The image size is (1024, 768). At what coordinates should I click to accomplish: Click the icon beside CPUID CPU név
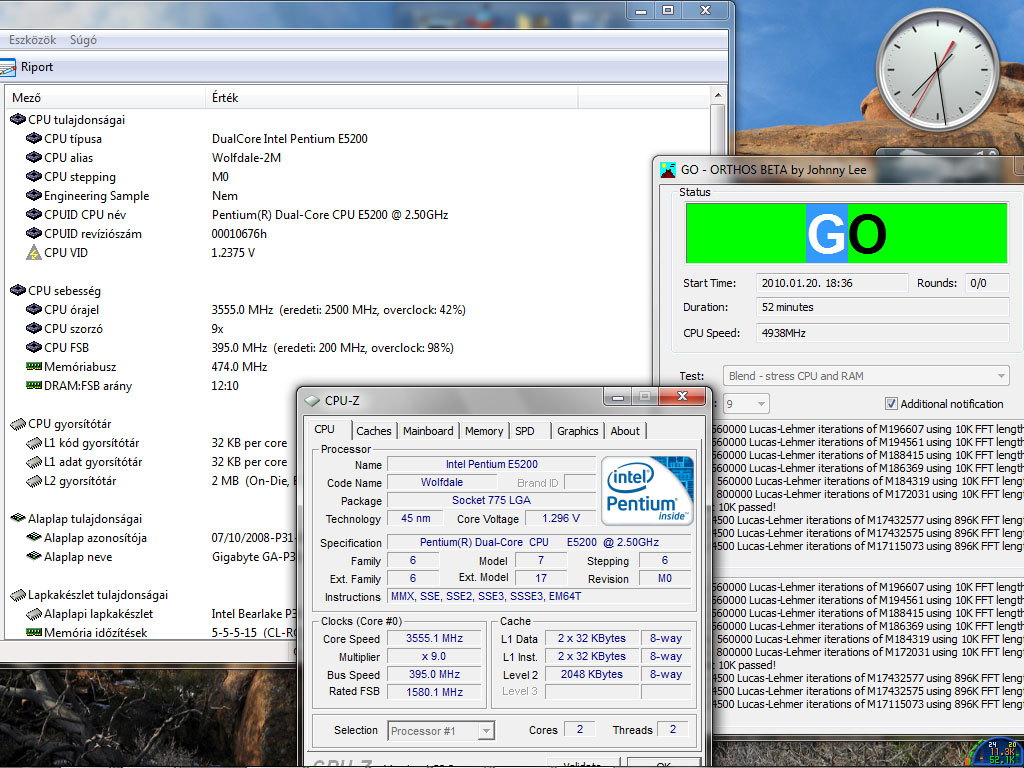tap(34, 214)
